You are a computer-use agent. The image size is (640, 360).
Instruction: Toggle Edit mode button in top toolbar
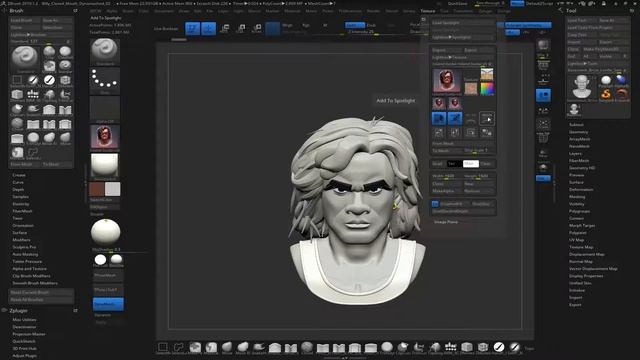pos(193,29)
